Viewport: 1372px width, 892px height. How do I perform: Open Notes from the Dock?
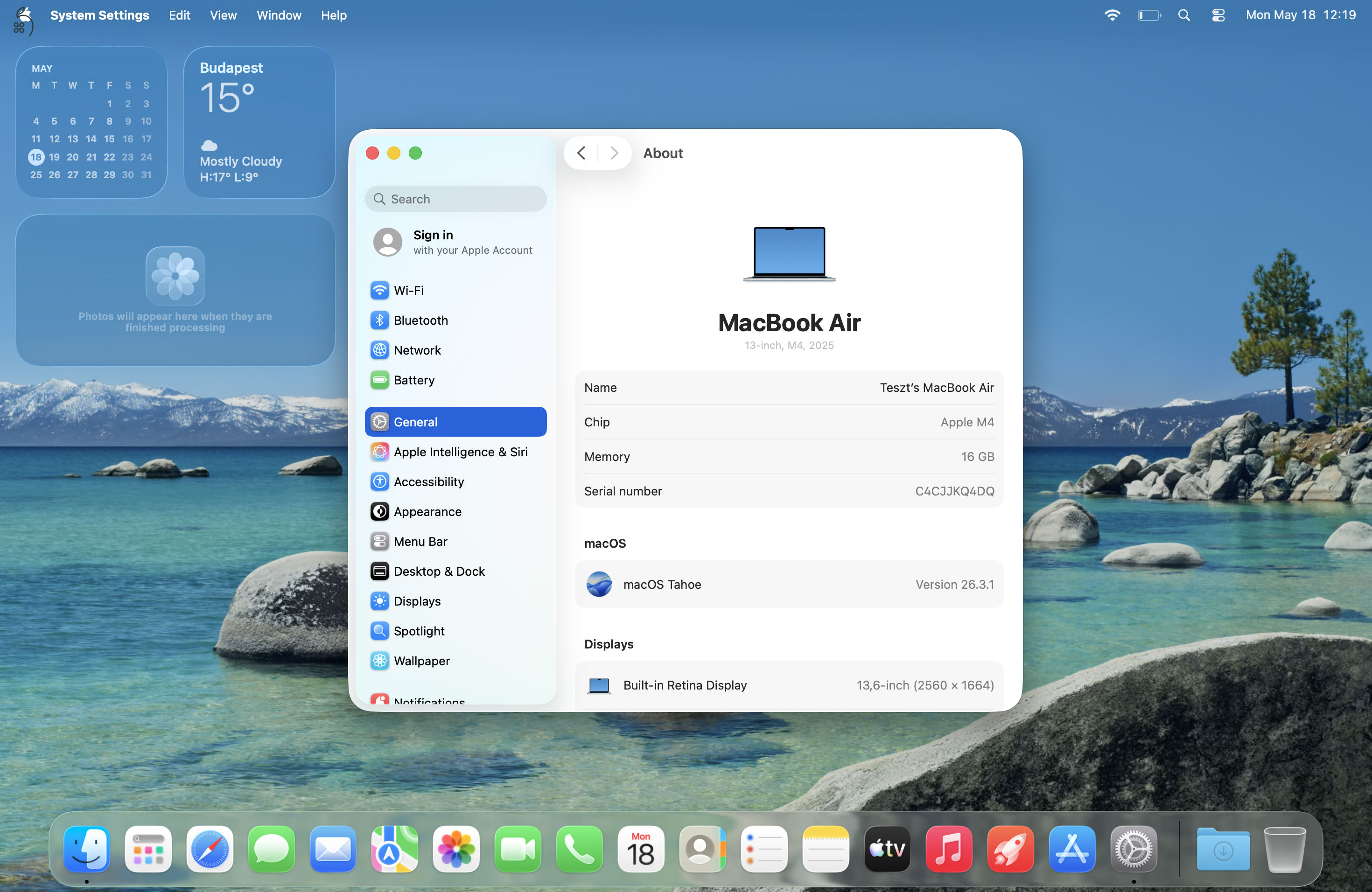pos(826,850)
